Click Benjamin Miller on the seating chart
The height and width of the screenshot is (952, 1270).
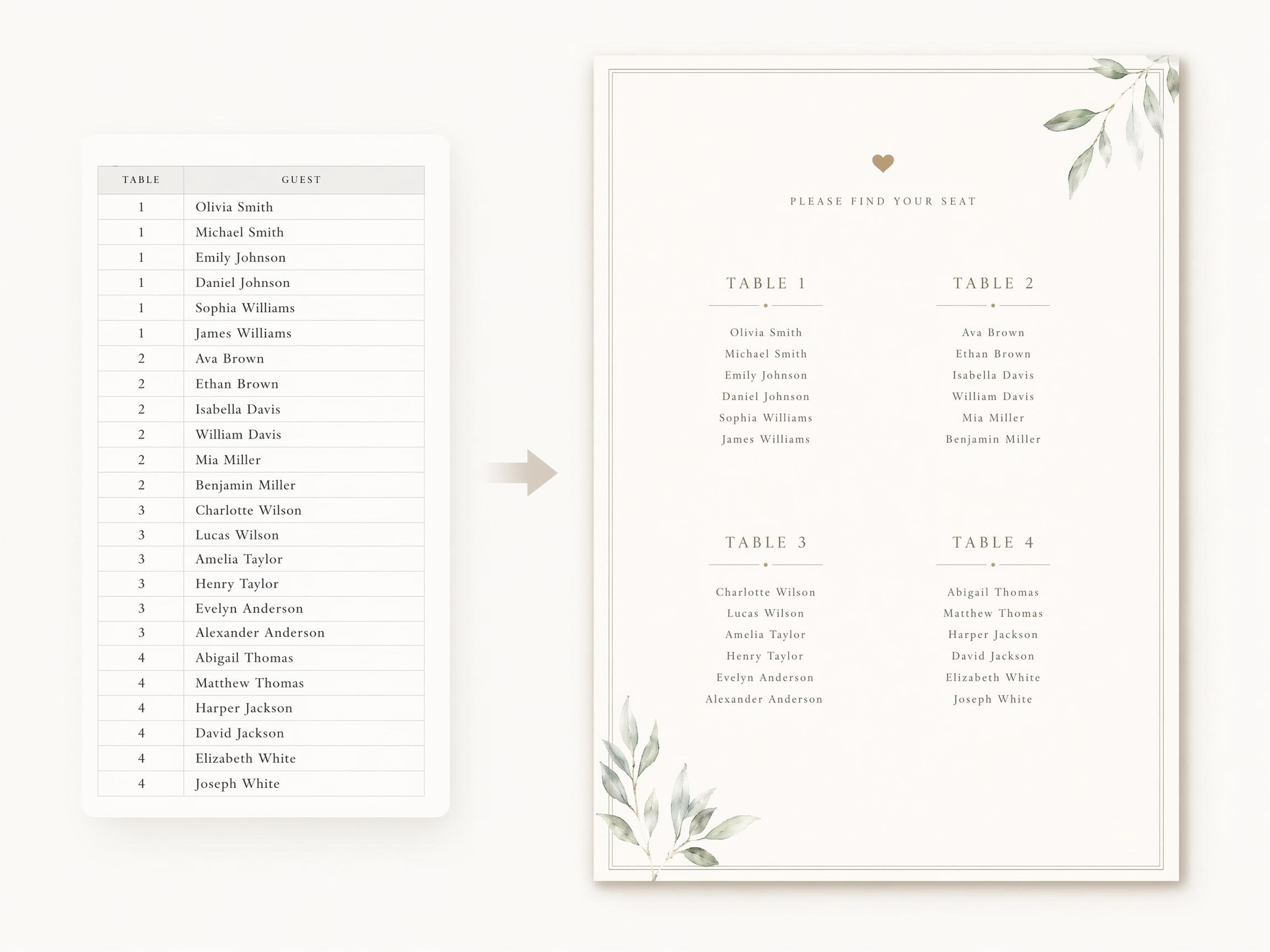pos(993,439)
